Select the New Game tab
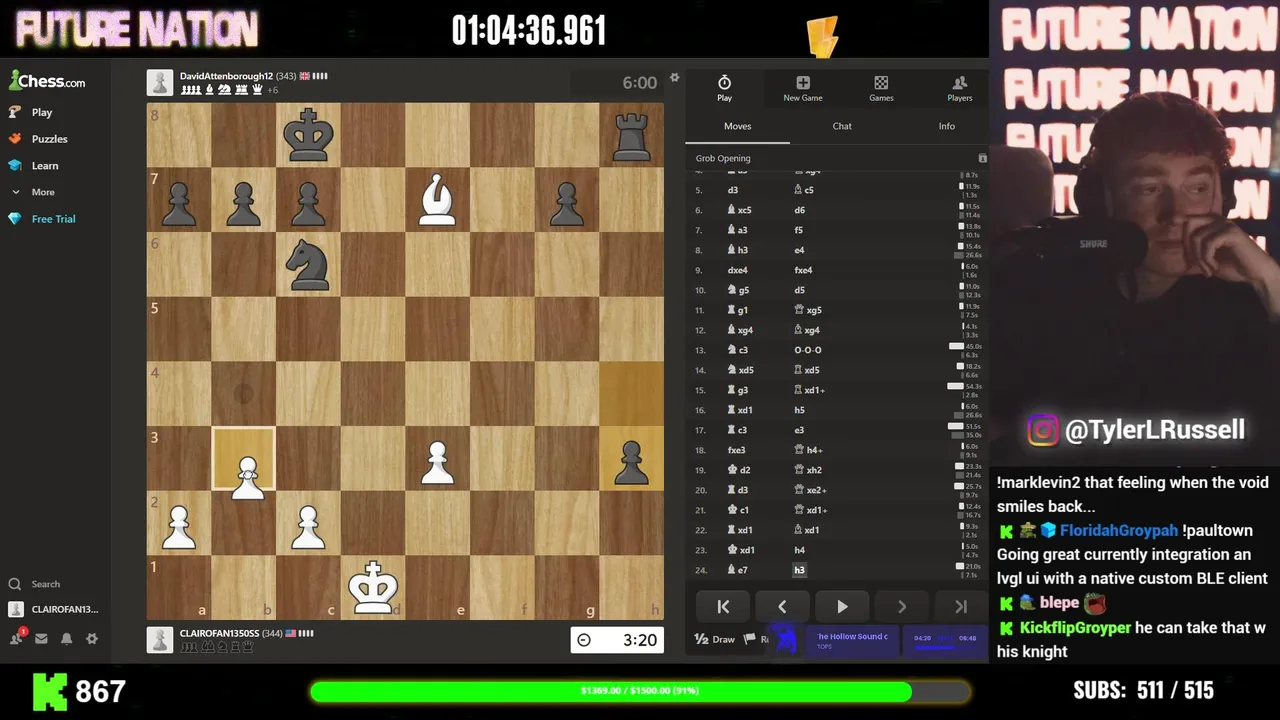Viewport: 1280px width, 720px height. (x=803, y=88)
